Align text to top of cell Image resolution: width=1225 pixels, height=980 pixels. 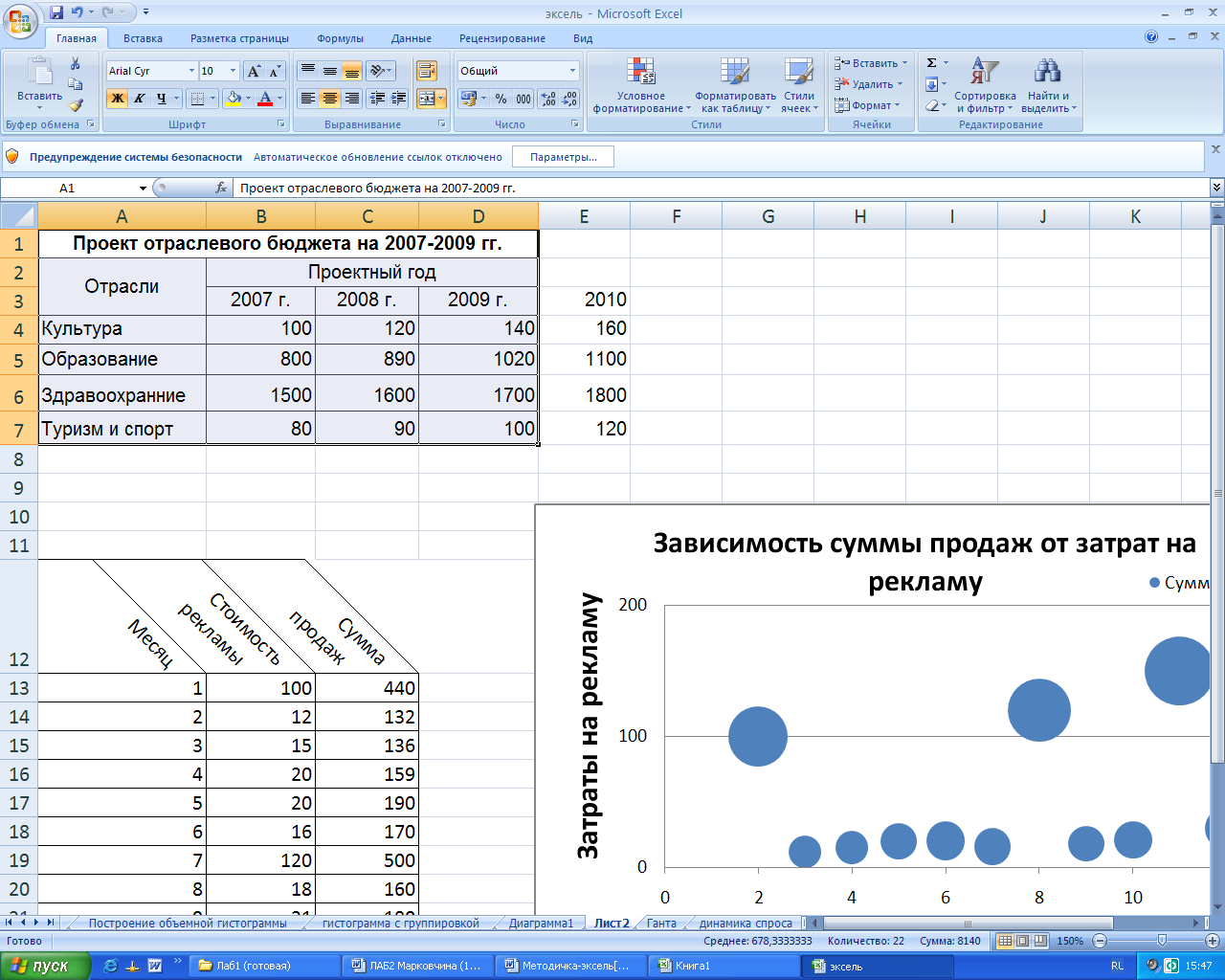click(307, 71)
